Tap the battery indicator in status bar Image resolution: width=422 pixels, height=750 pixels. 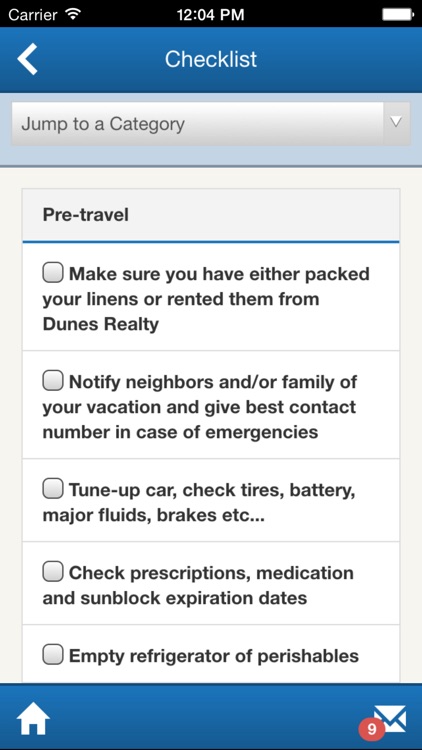[x=398, y=14]
